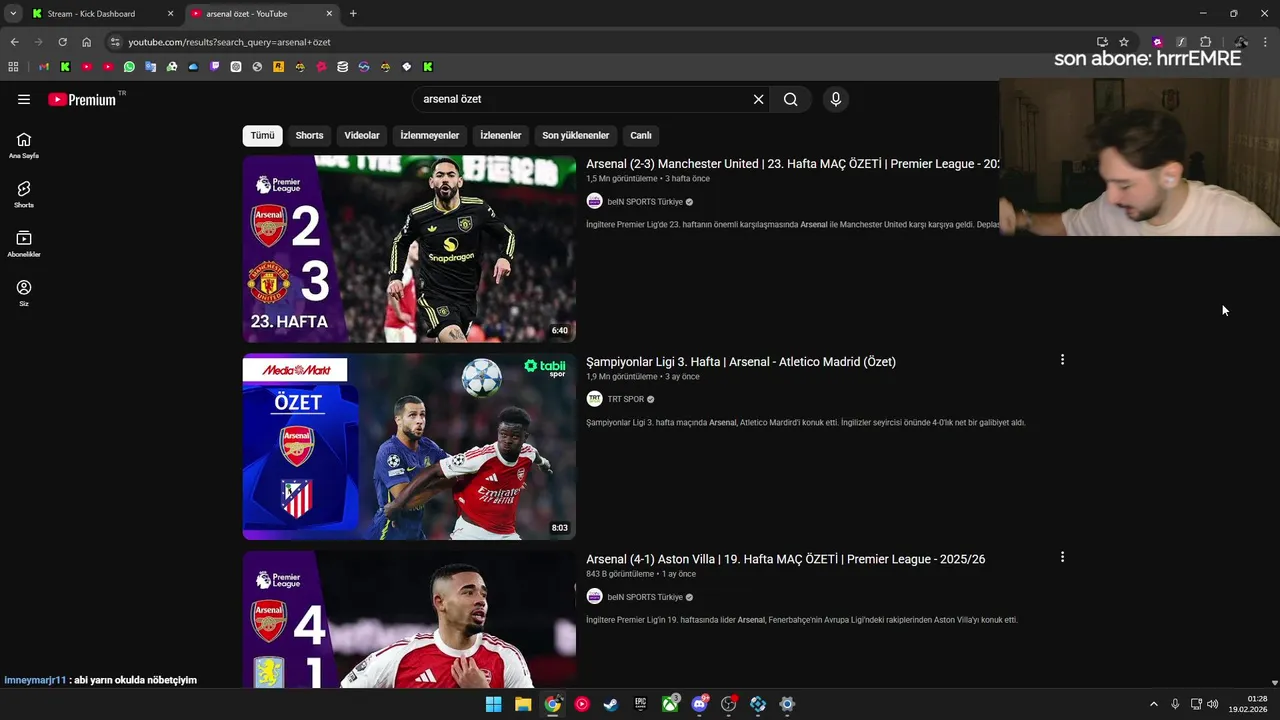Open Abonelikler in the sidebar
Image resolution: width=1280 pixels, height=720 pixels.
pyautogui.click(x=24, y=243)
